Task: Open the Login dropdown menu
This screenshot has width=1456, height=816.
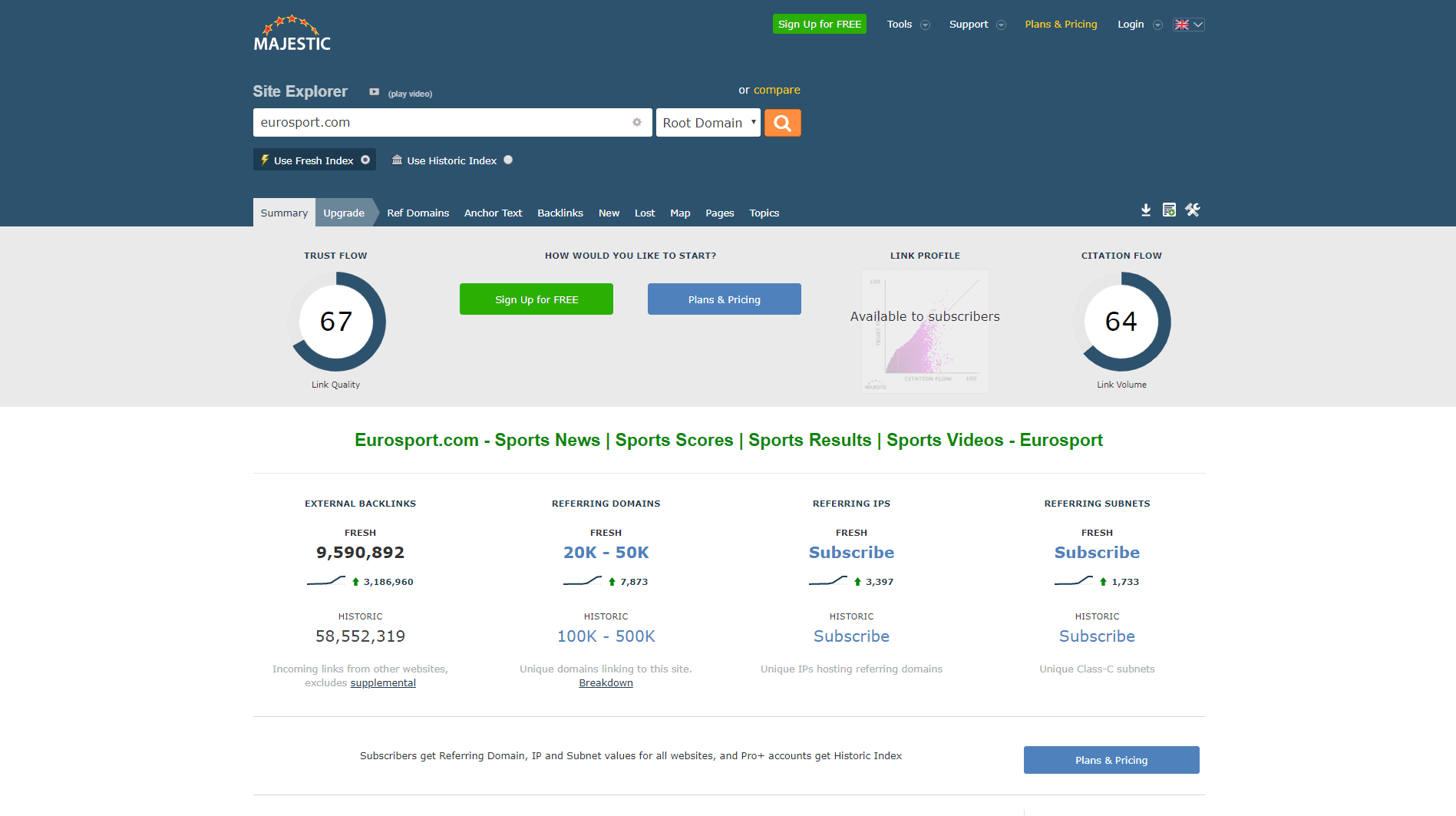Action: pyautogui.click(x=1139, y=25)
